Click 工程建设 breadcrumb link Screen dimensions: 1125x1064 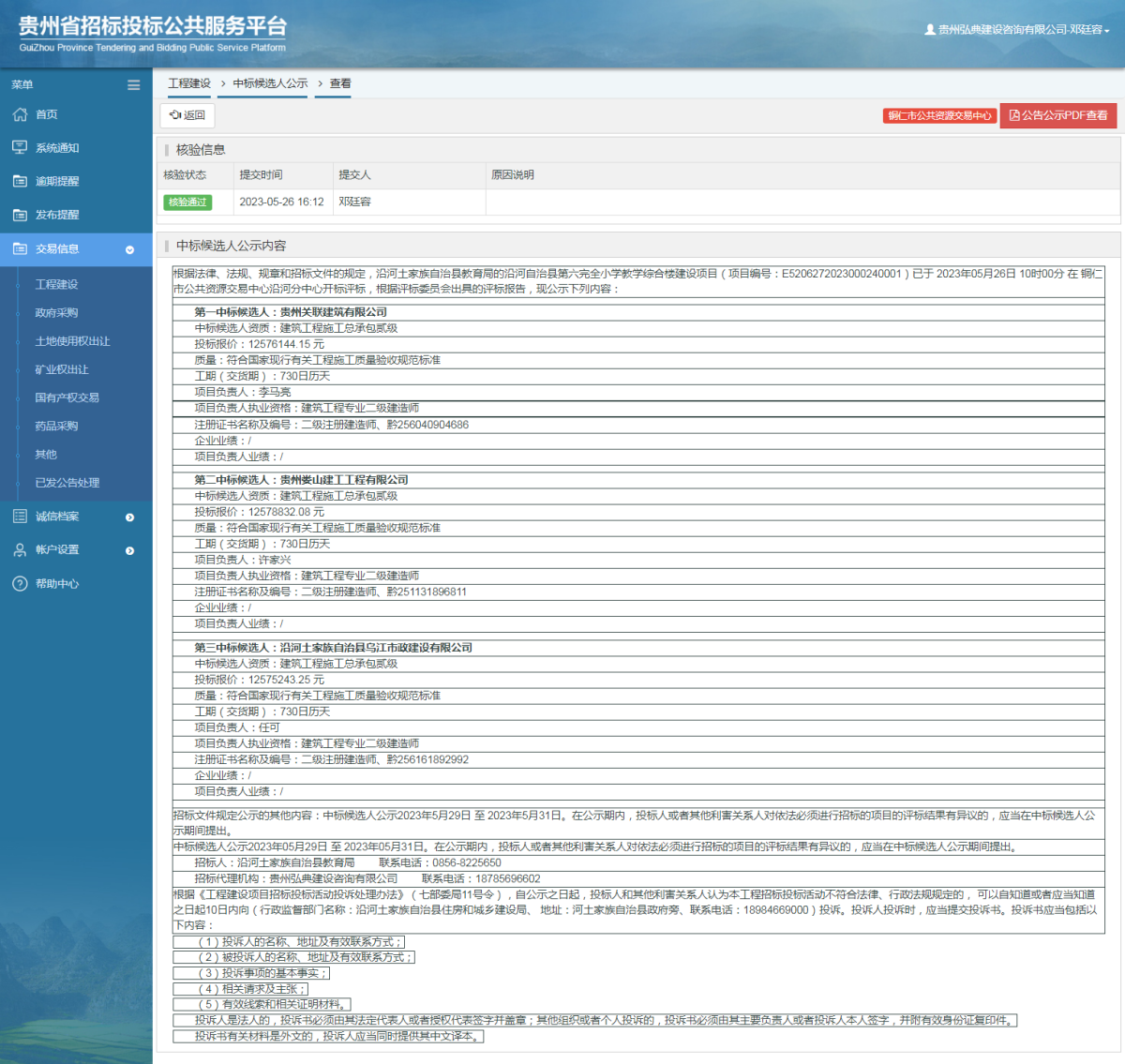click(189, 83)
